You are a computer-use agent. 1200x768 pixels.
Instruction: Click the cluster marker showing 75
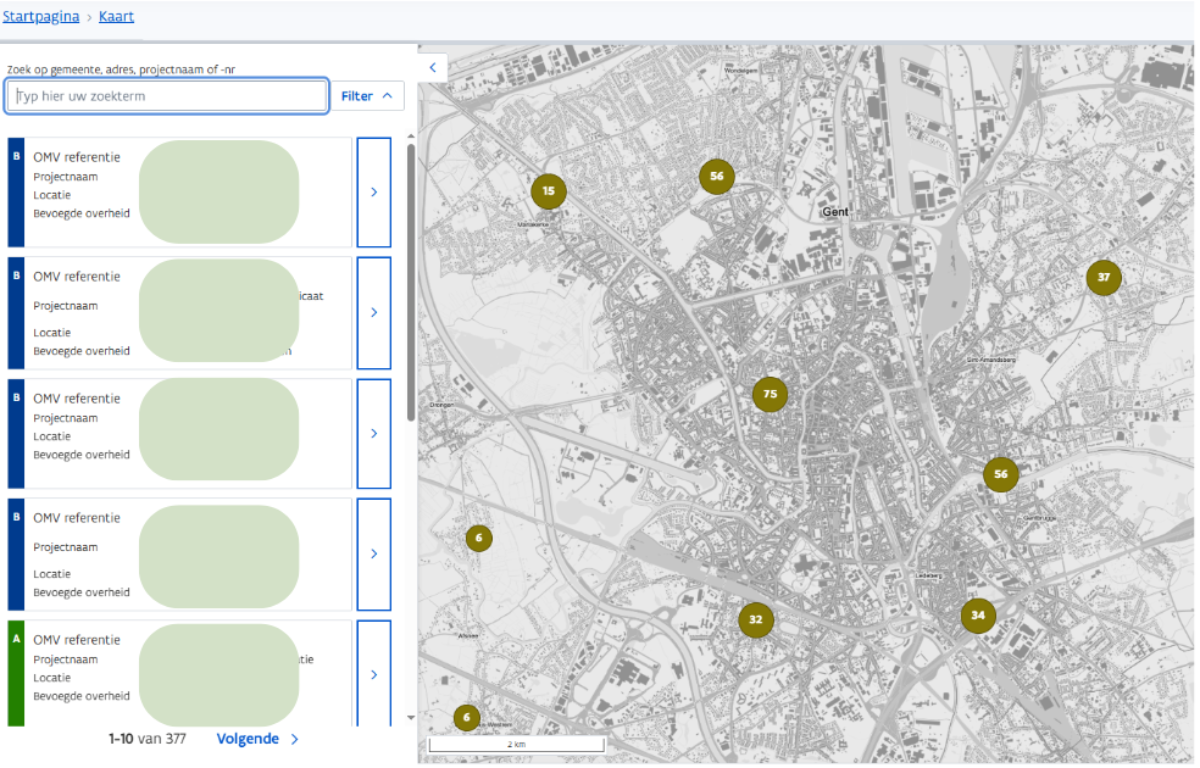pyautogui.click(x=769, y=394)
